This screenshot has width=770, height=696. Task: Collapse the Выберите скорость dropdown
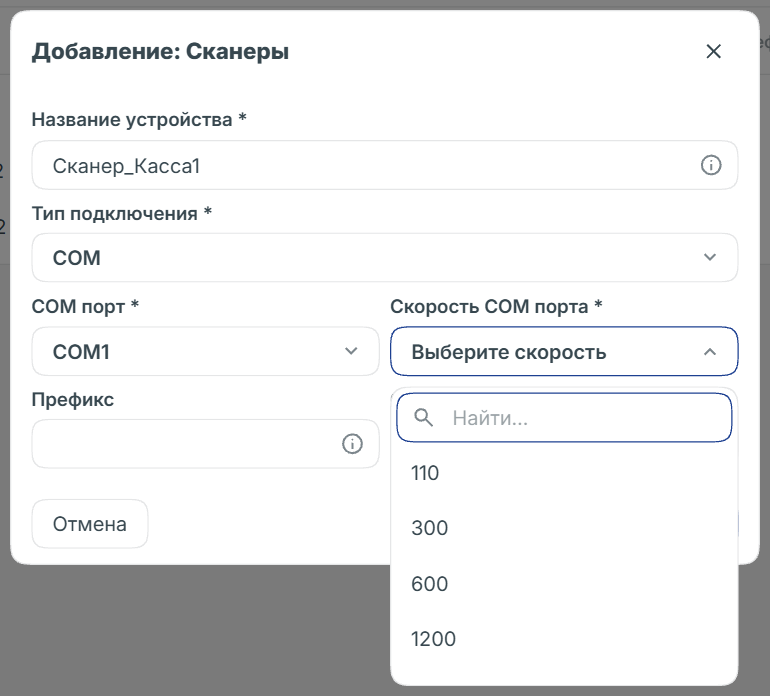coord(564,351)
